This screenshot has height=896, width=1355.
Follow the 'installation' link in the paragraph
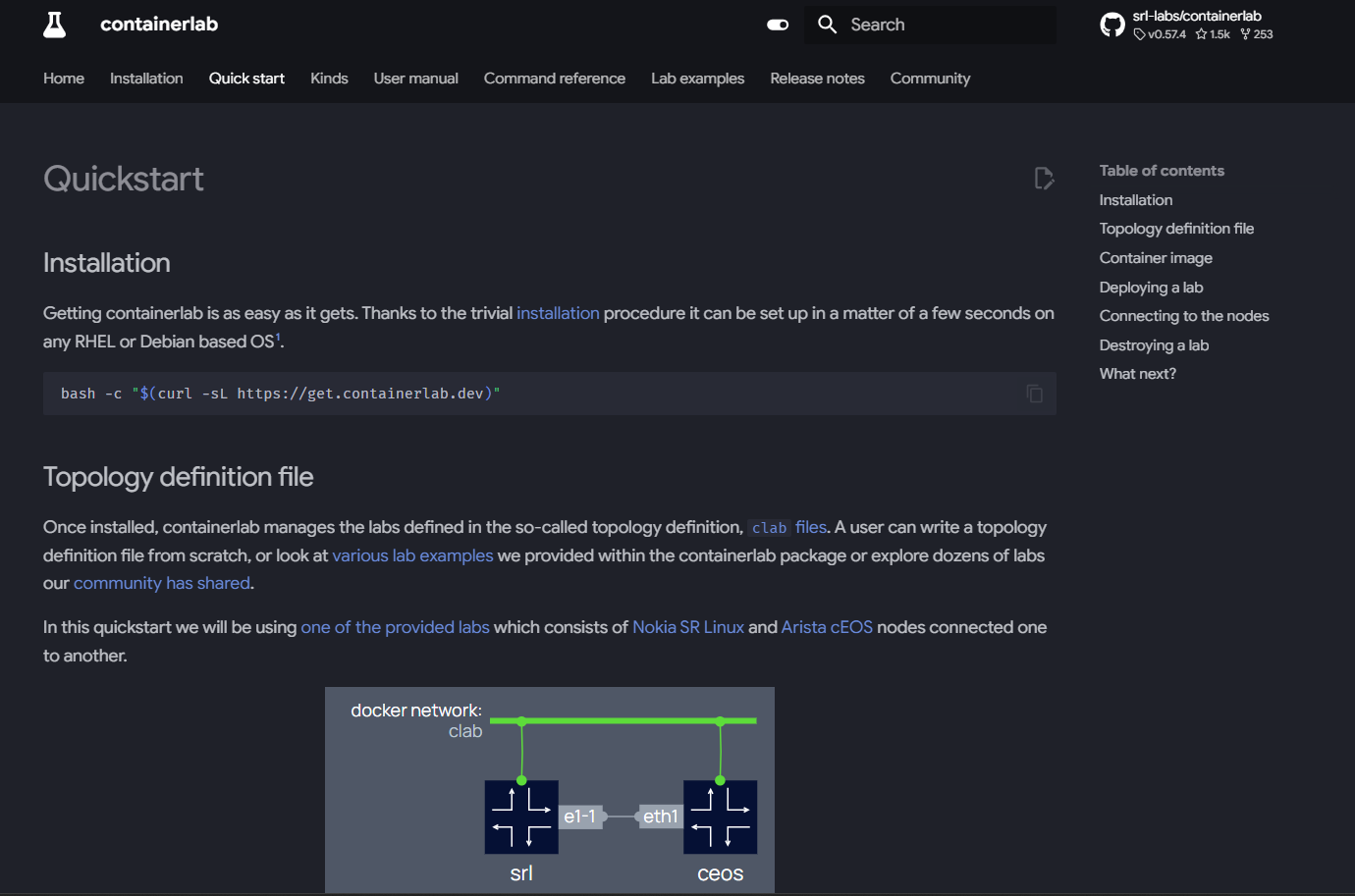pyautogui.click(x=558, y=313)
